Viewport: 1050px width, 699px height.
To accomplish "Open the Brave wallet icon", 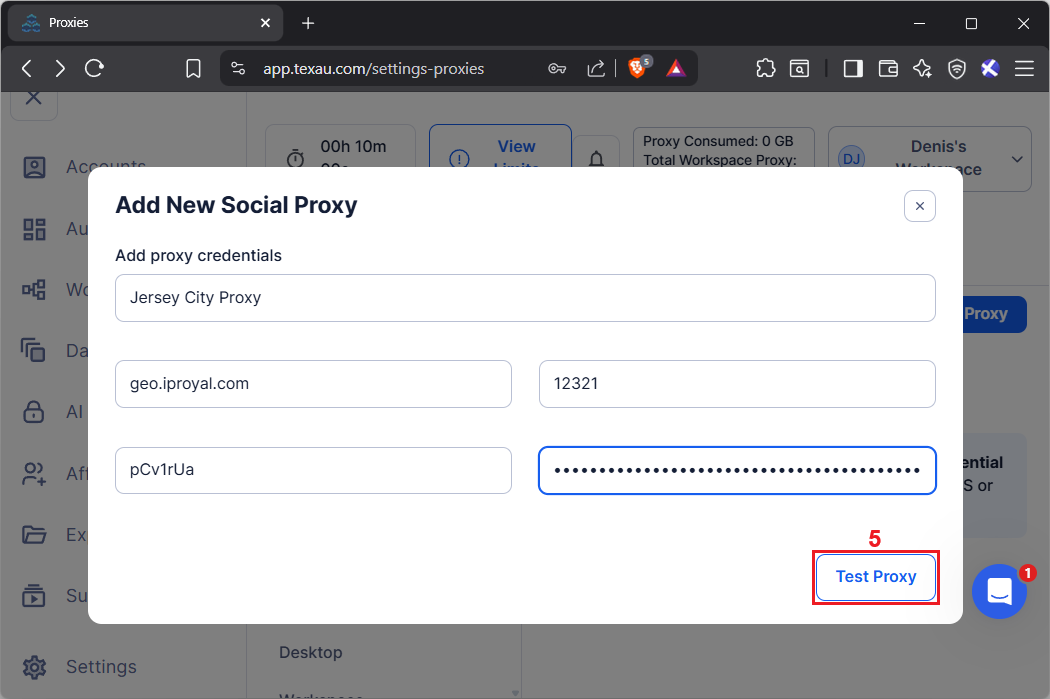I will coord(888,68).
